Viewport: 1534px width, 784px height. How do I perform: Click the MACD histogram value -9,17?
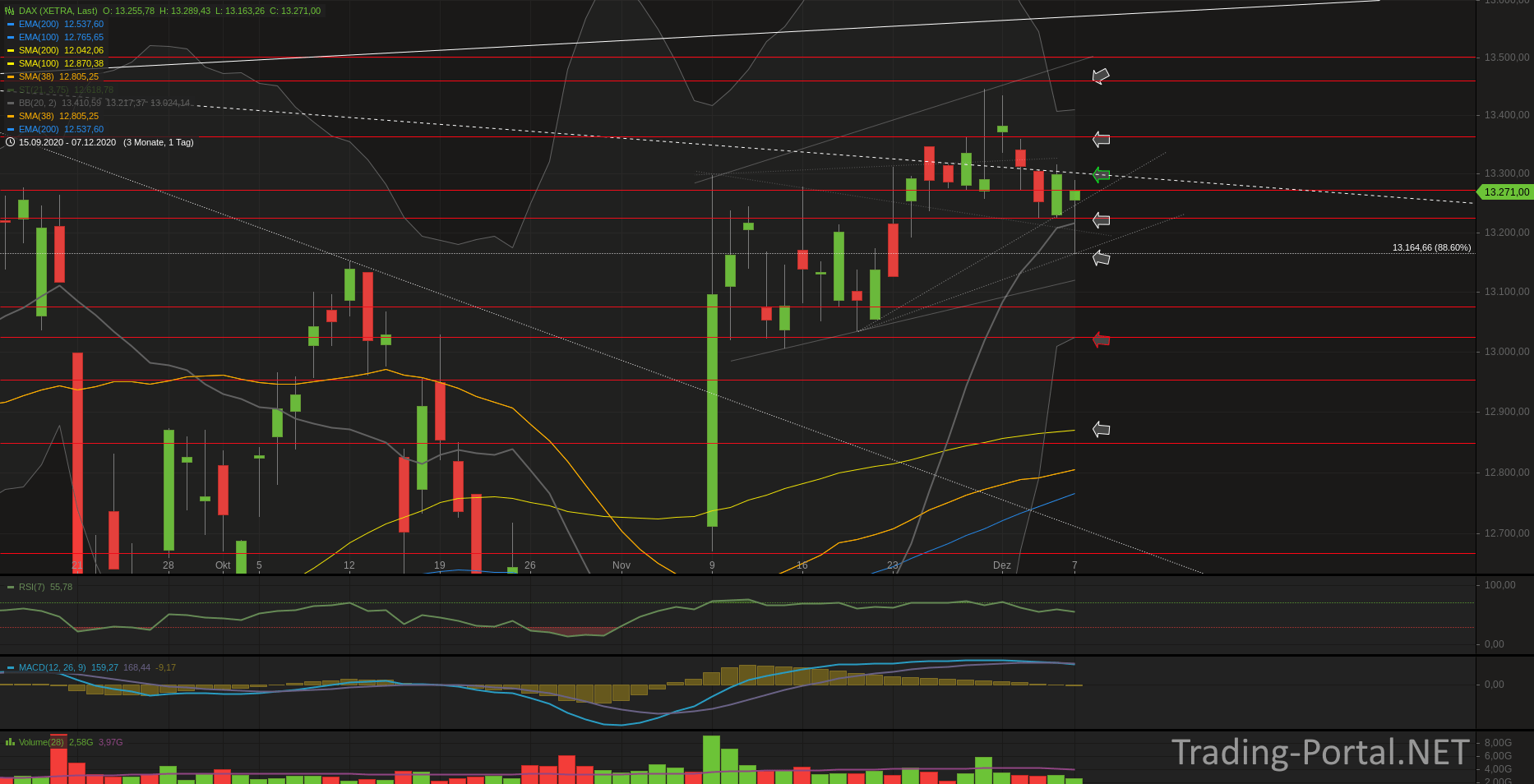(x=165, y=667)
